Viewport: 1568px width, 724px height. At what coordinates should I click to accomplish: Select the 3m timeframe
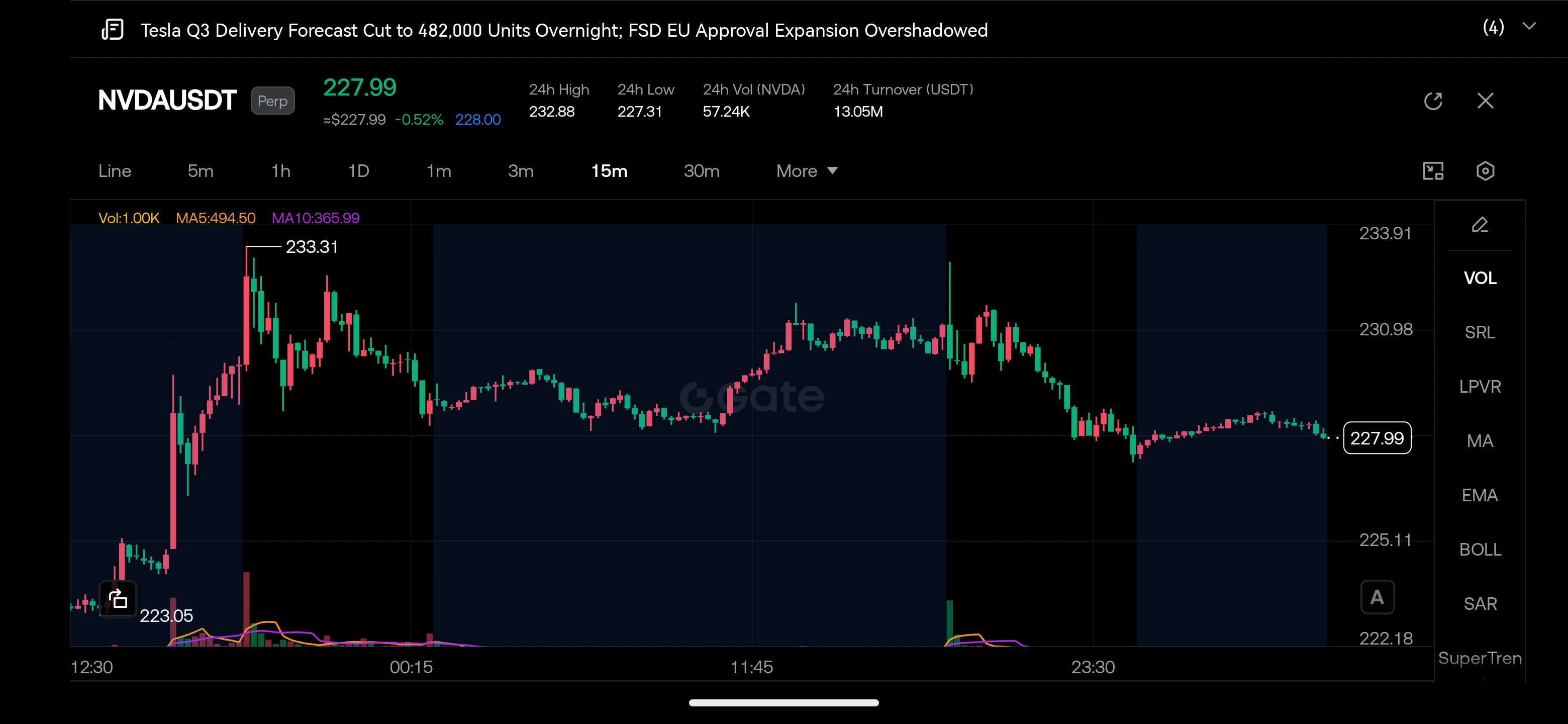click(521, 171)
